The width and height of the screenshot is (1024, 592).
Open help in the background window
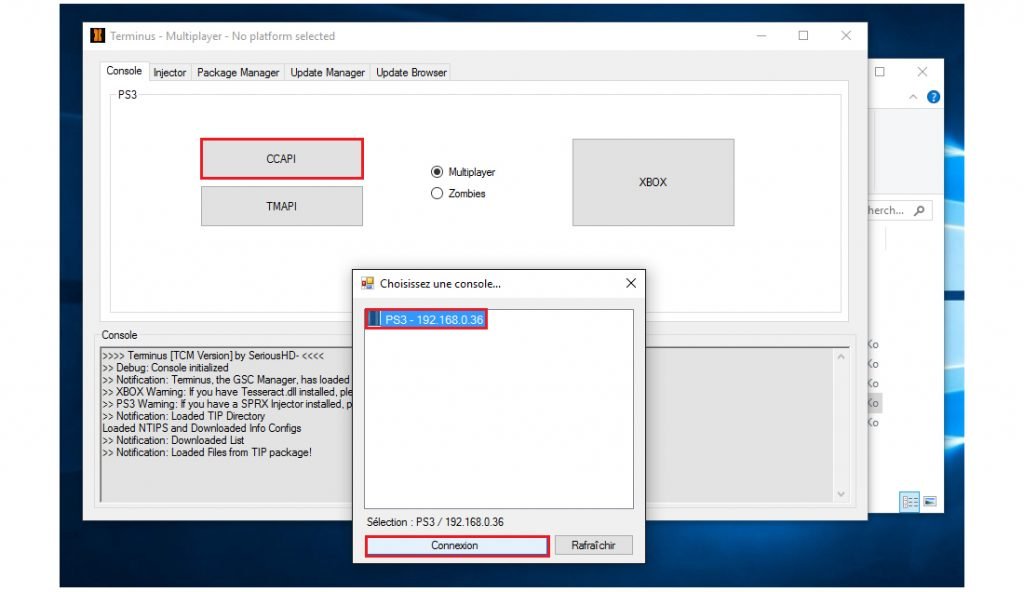click(x=933, y=97)
